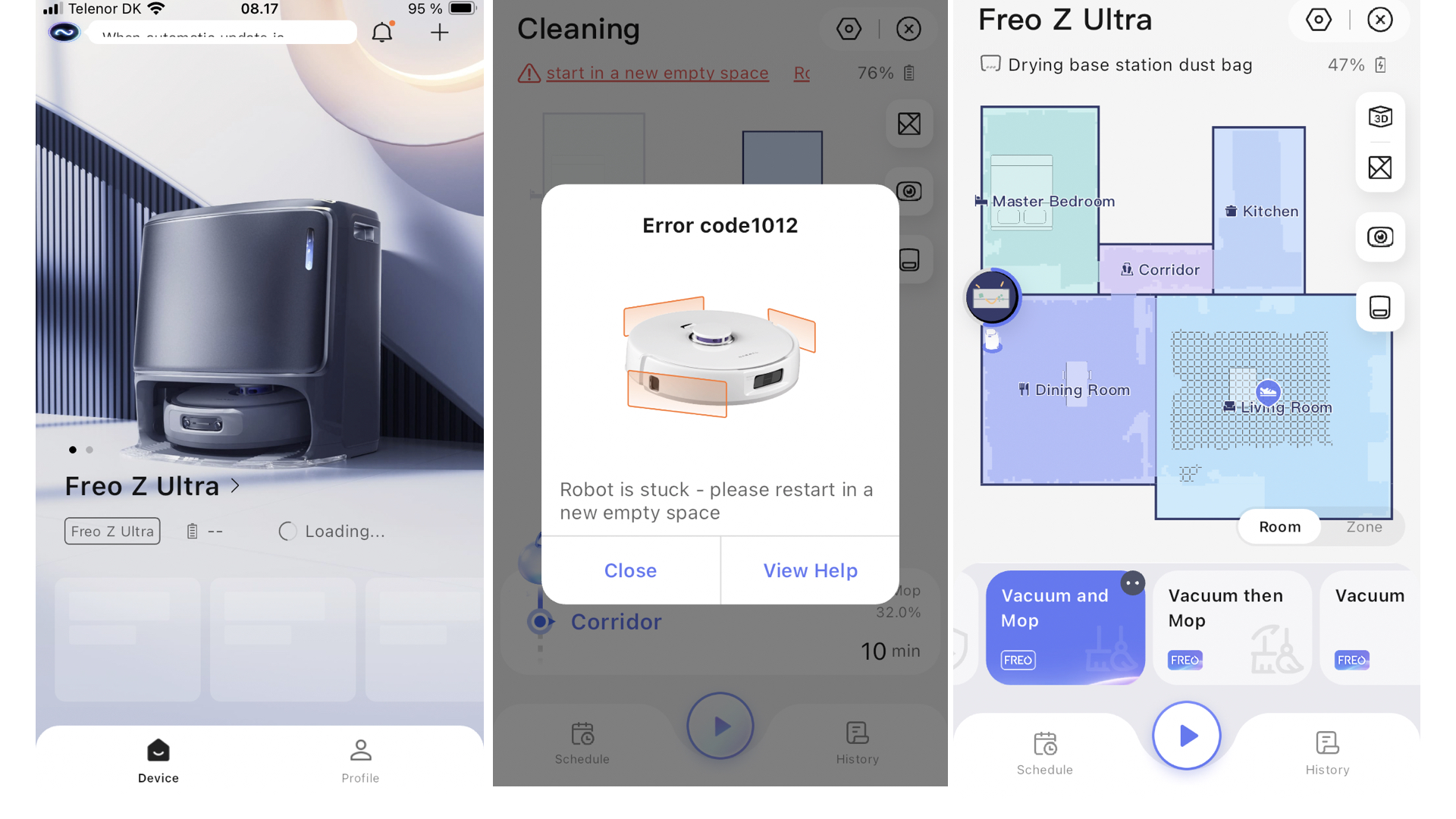Click Close on the stuck robot dialog
This screenshot has height=819, width=1456.
click(x=630, y=570)
